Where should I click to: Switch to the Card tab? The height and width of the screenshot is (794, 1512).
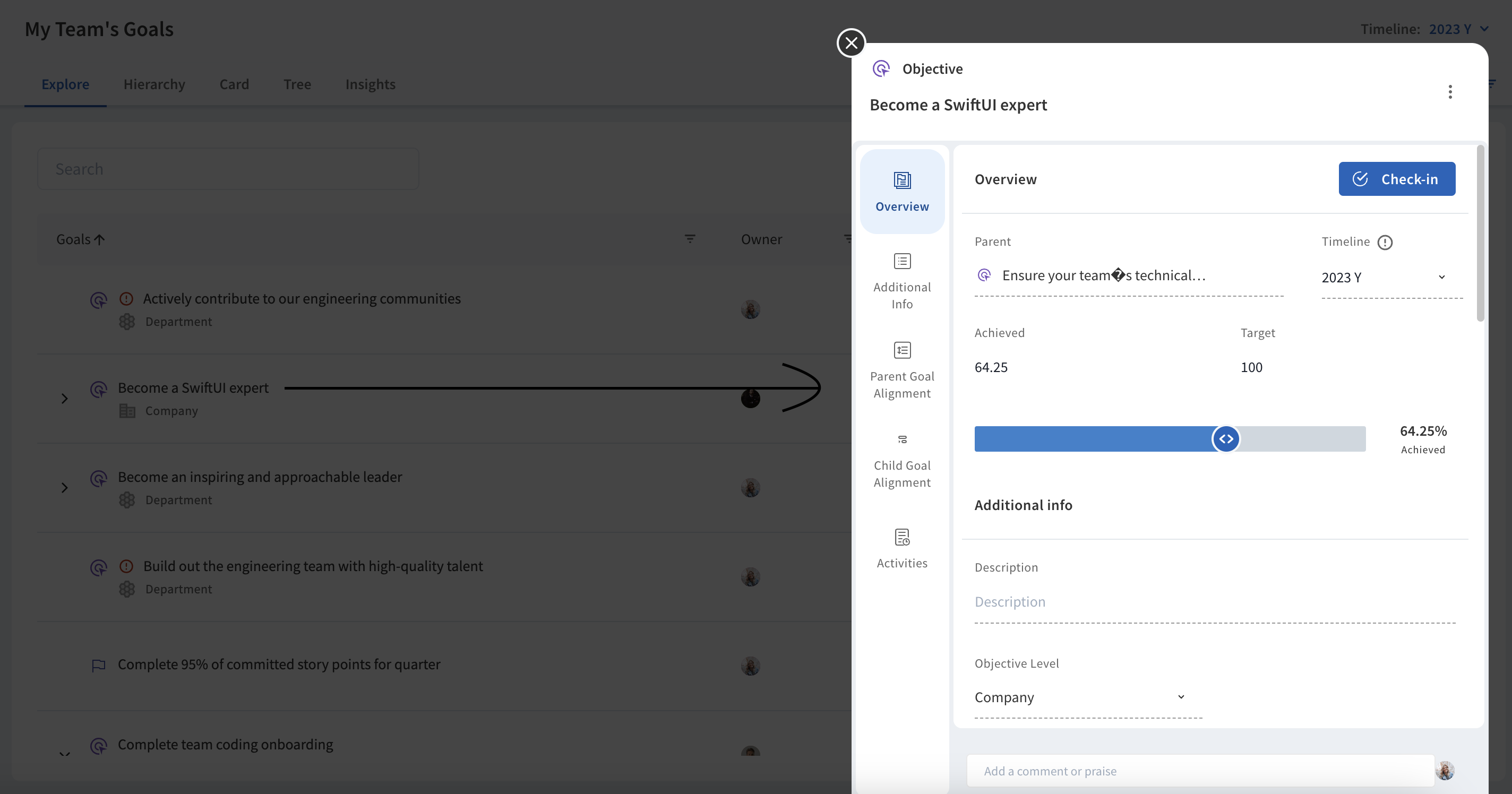tap(234, 84)
